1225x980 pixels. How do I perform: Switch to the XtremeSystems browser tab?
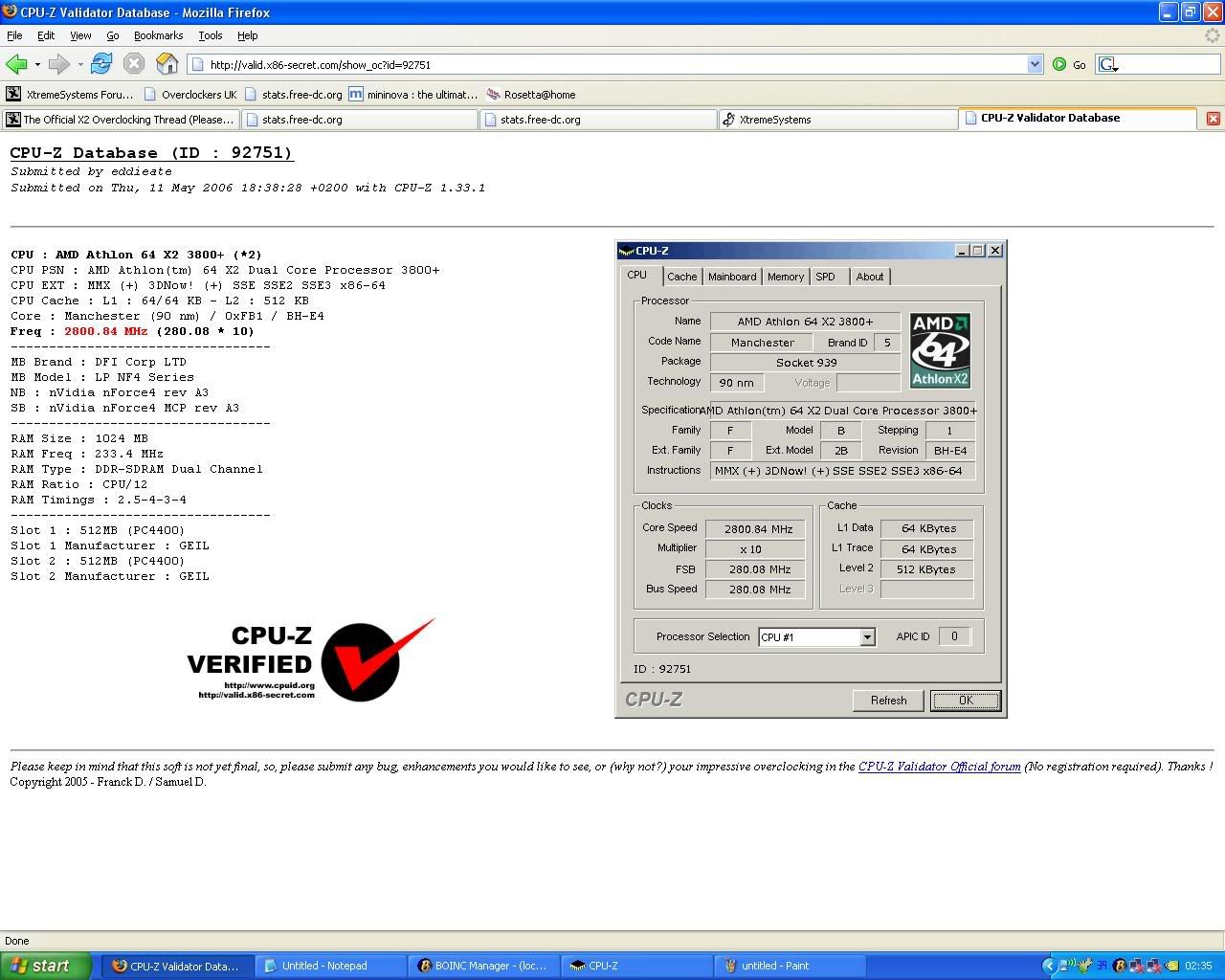[x=837, y=120]
